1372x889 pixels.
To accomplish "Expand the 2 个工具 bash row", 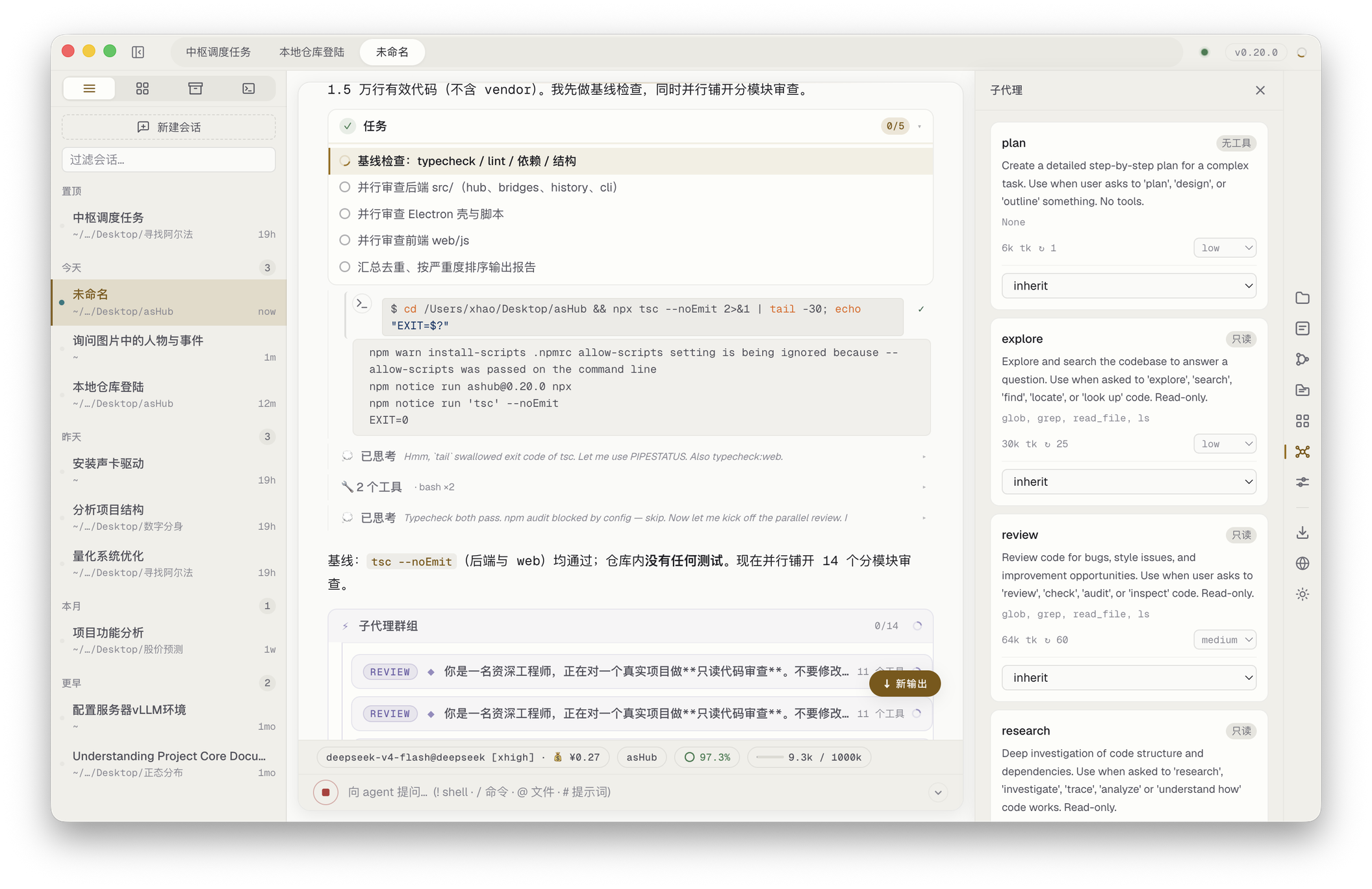I will [x=630, y=487].
